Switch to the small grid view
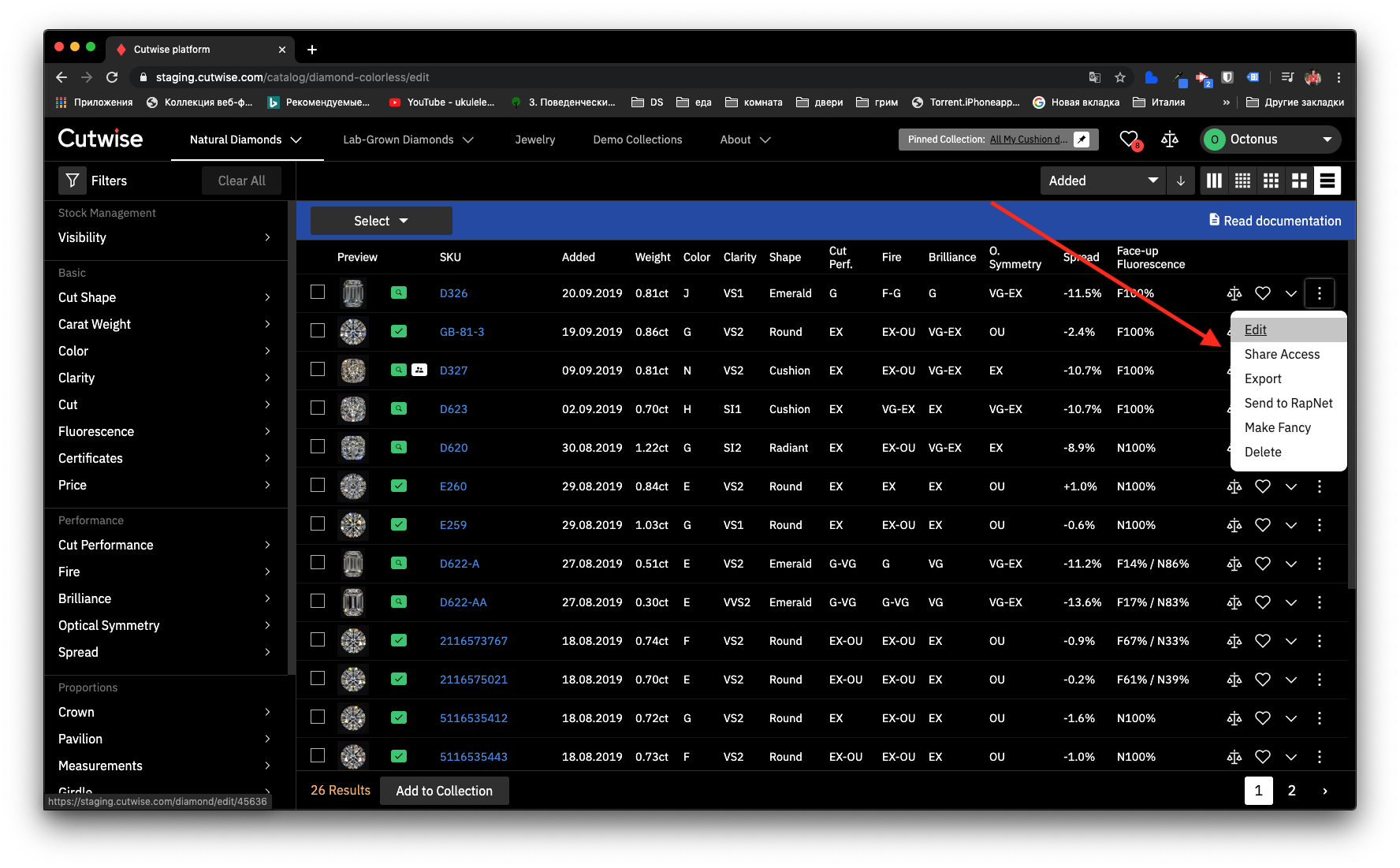The height and width of the screenshot is (868, 1400). [1242, 181]
